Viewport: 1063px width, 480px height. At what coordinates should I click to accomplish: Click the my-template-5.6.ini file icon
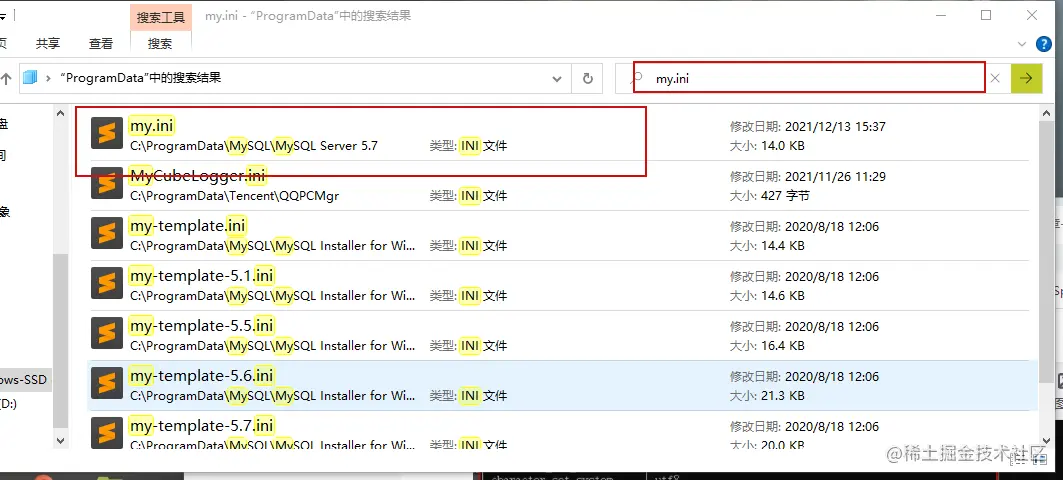(107, 384)
